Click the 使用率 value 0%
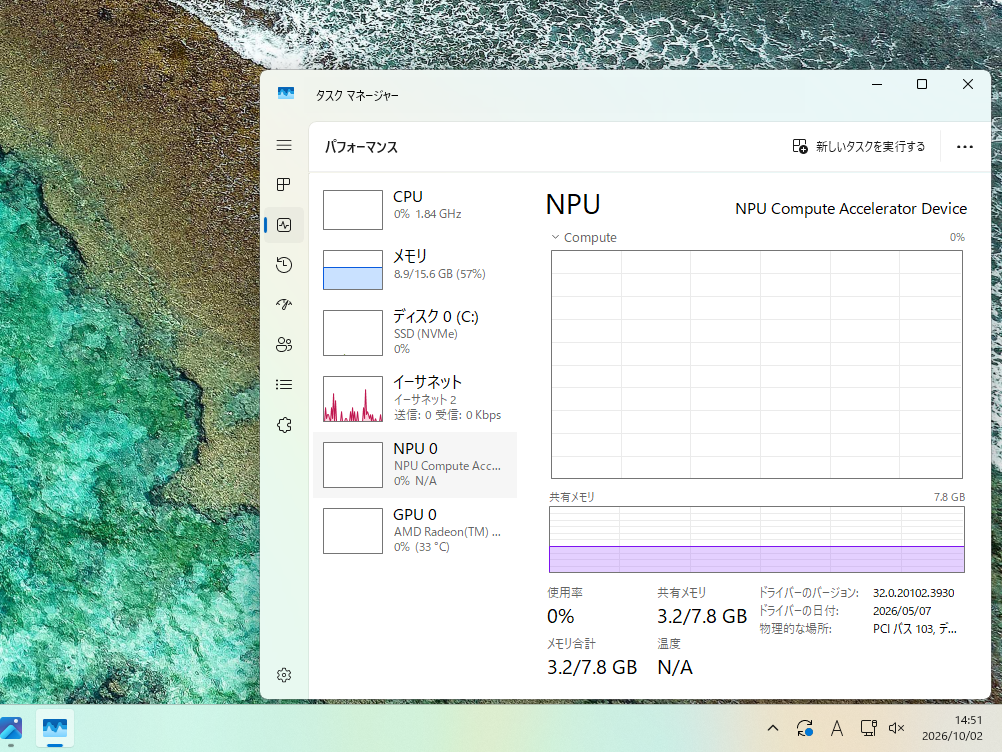This screenshot has height=752, width=1002. click(x=560, y=616)
